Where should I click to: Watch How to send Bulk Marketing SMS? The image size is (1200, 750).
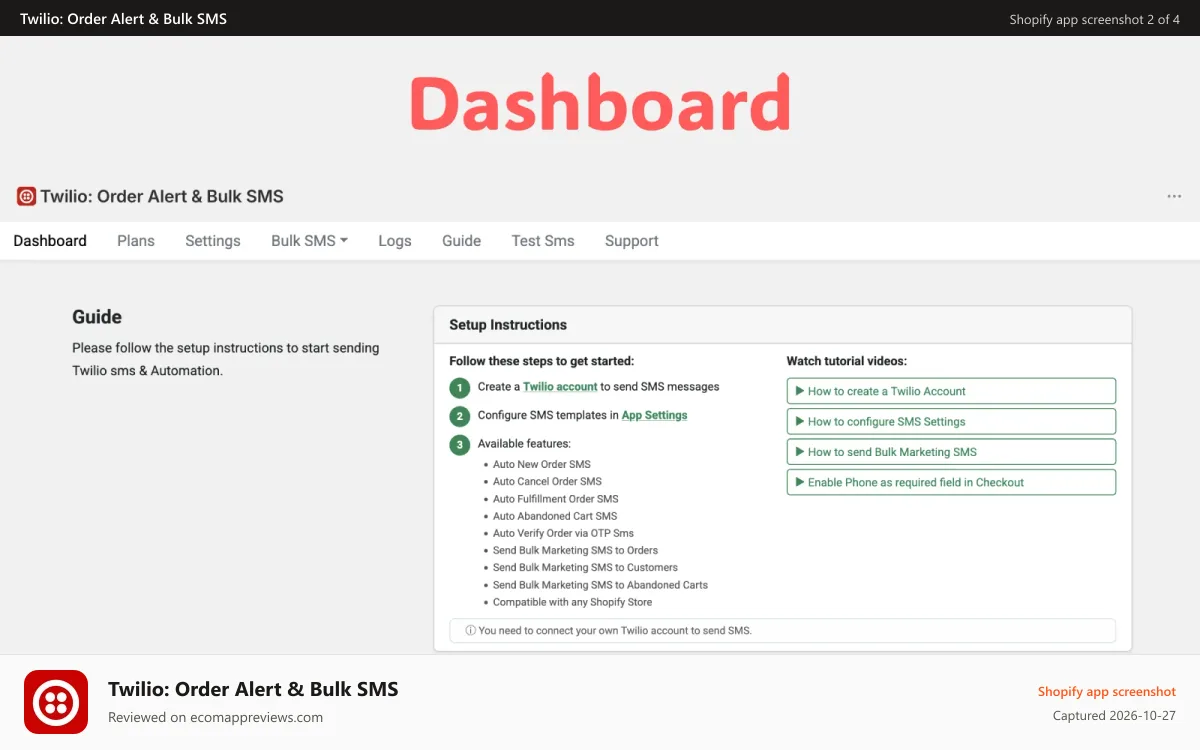(951, 452)
